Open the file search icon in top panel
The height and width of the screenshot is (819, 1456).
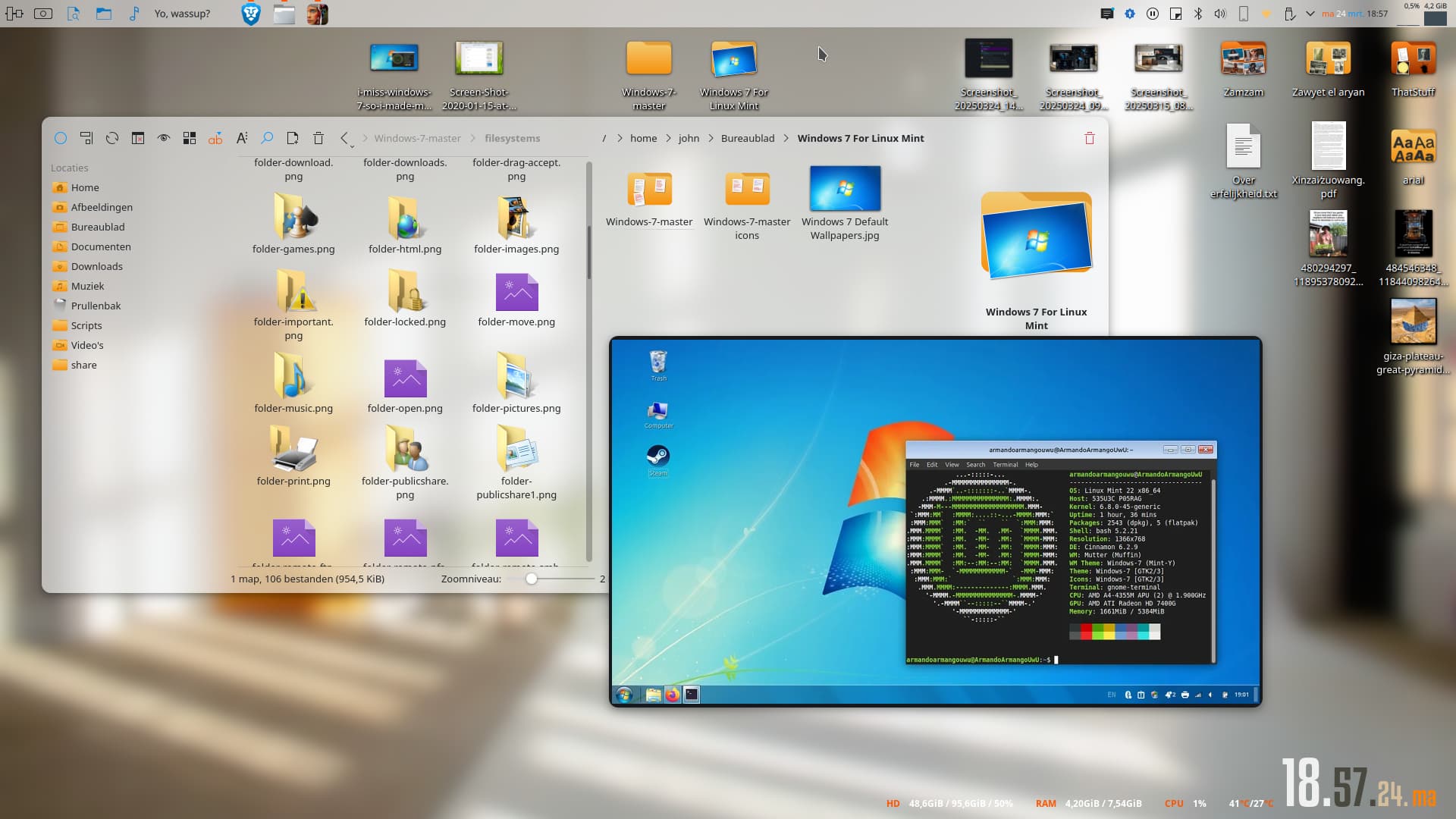(x=74, y=14)
